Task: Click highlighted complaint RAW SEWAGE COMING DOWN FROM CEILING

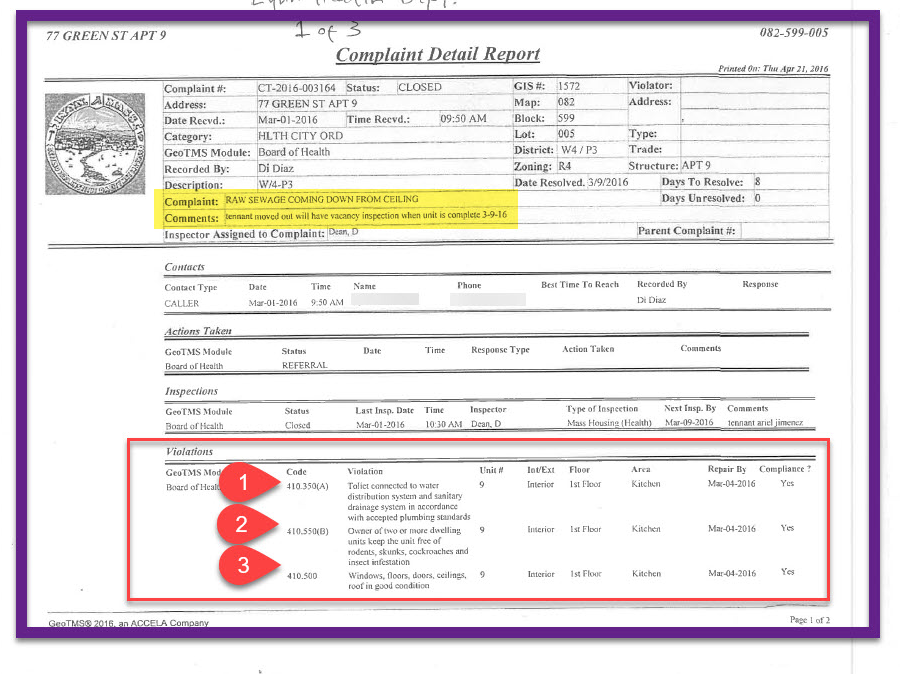Action: pyautogui.click(x=322, y=199)
